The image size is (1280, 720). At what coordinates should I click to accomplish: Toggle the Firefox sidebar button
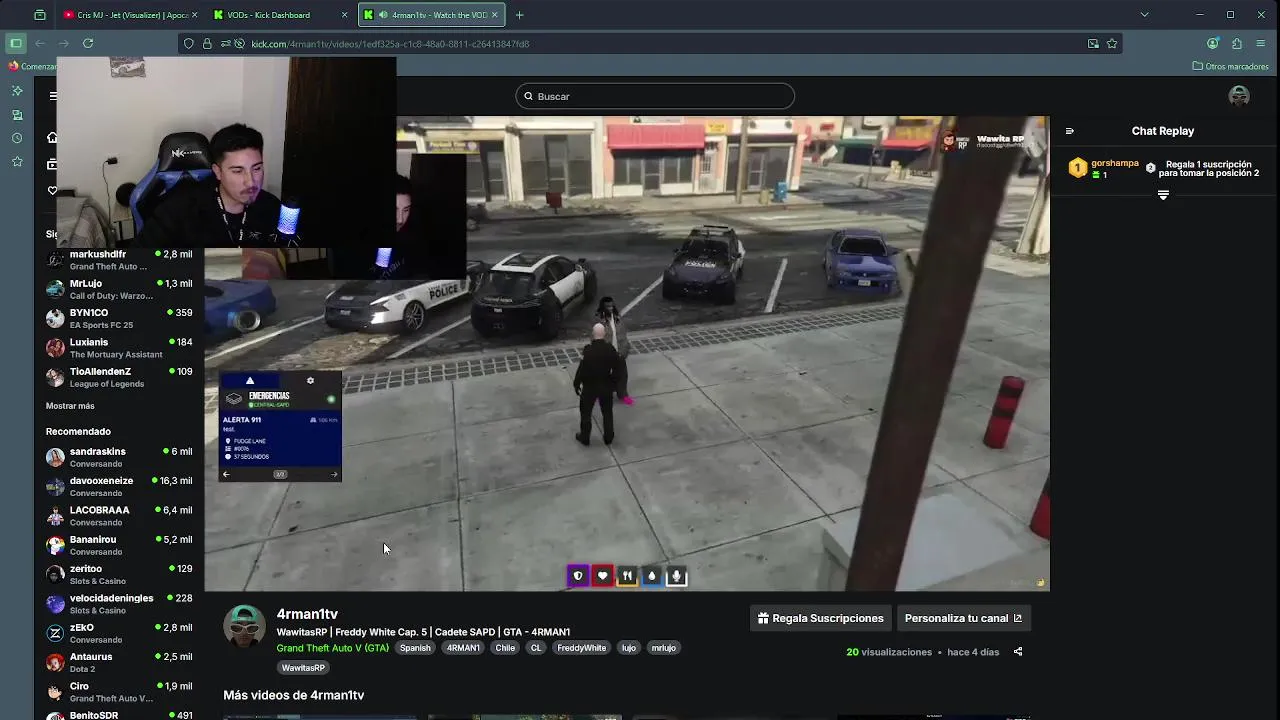(16, 43)
